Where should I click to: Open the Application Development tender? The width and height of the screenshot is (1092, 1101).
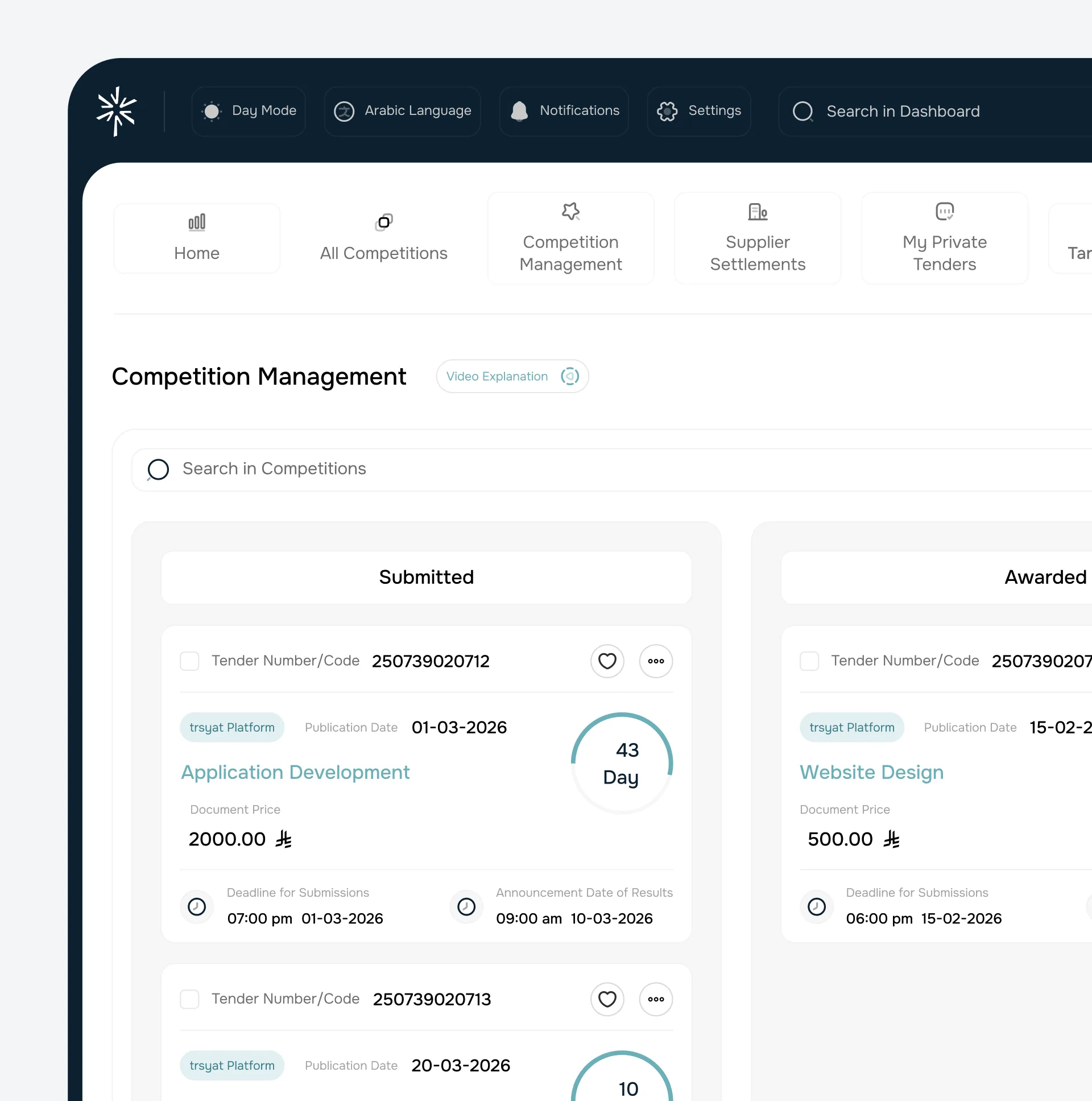295,773
